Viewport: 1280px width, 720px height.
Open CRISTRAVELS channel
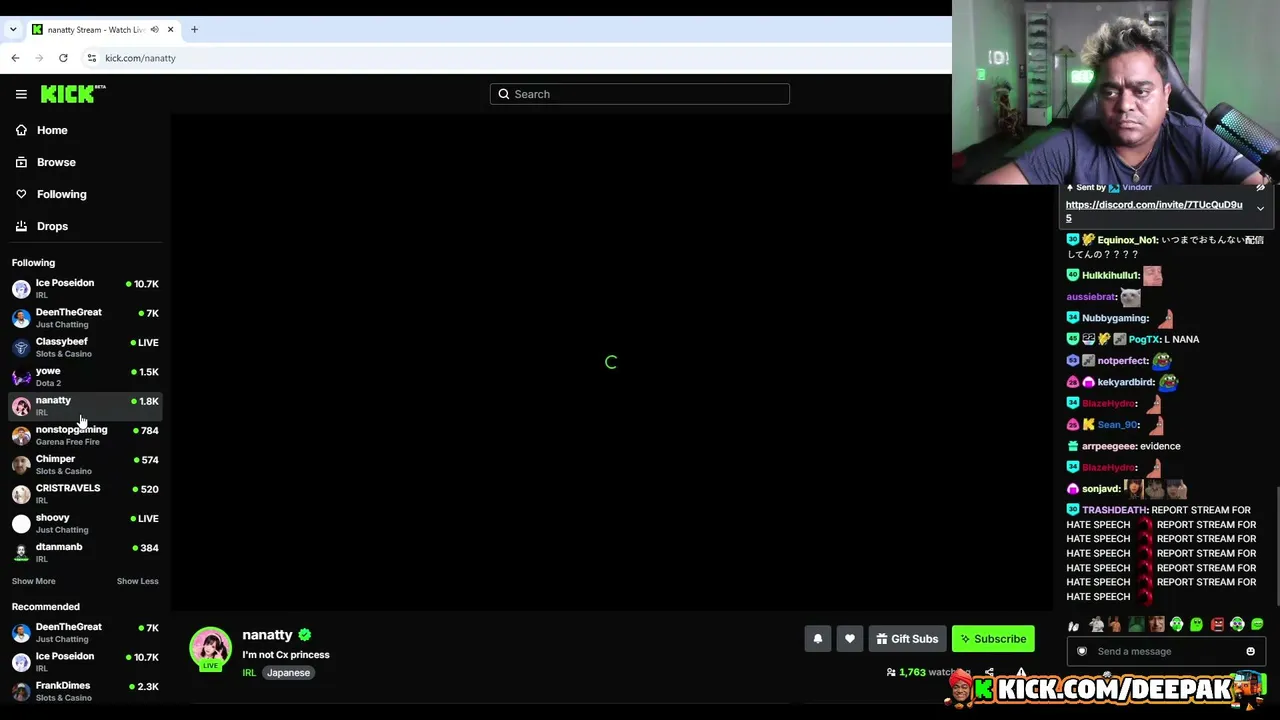86,494
